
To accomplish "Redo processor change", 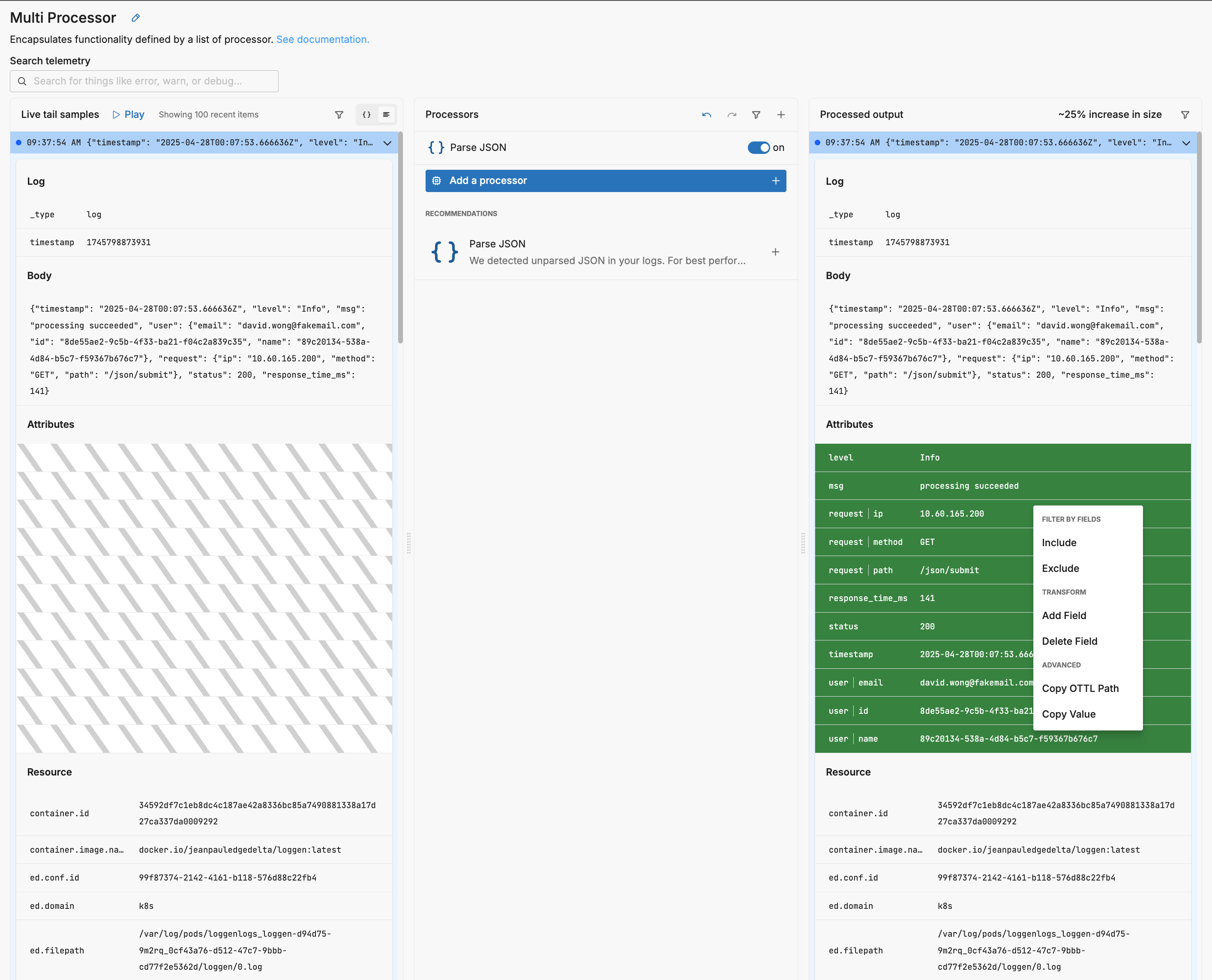I will click(732, 114).
